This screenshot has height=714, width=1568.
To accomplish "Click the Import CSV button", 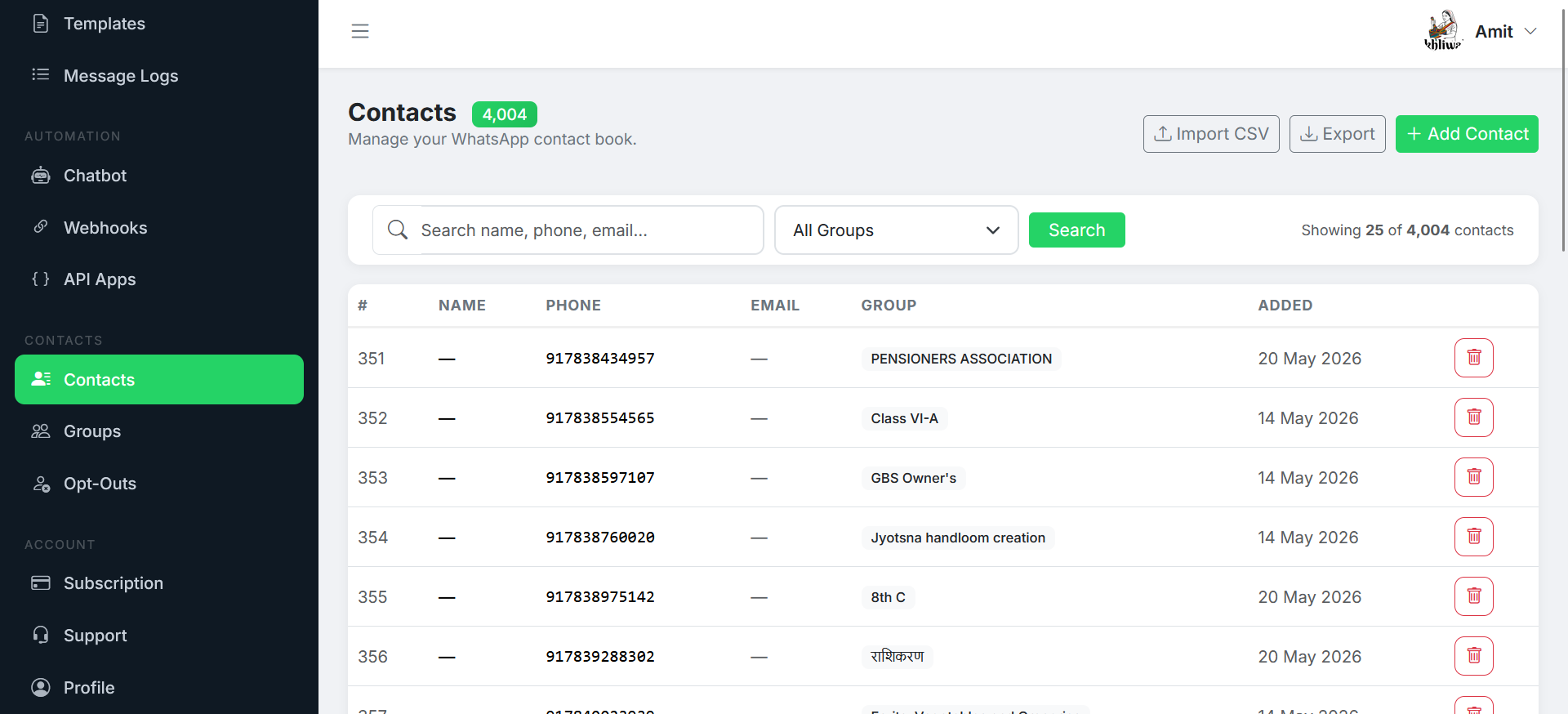I will coord(1211,134).
